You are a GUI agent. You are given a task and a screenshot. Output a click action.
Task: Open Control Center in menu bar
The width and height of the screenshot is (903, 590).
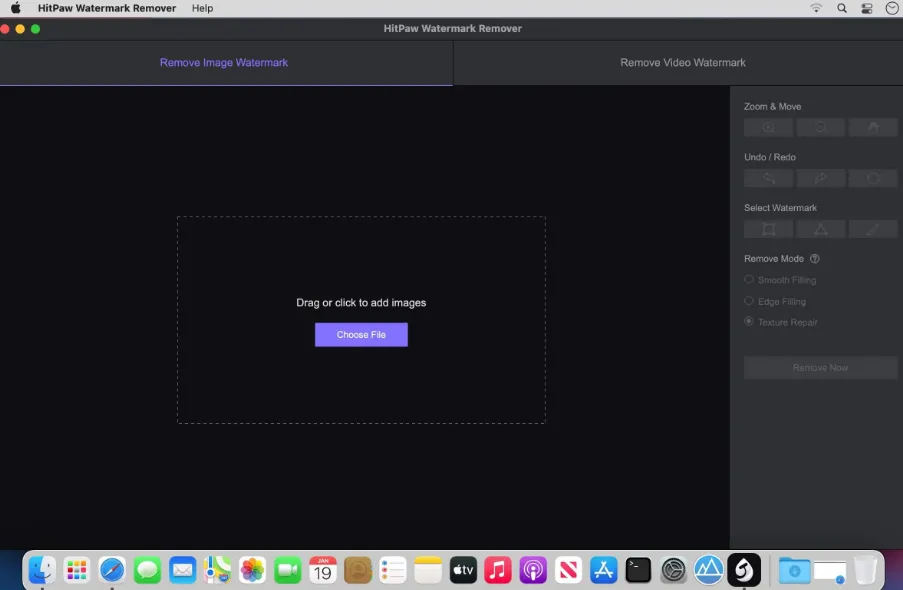coord(867,8)
